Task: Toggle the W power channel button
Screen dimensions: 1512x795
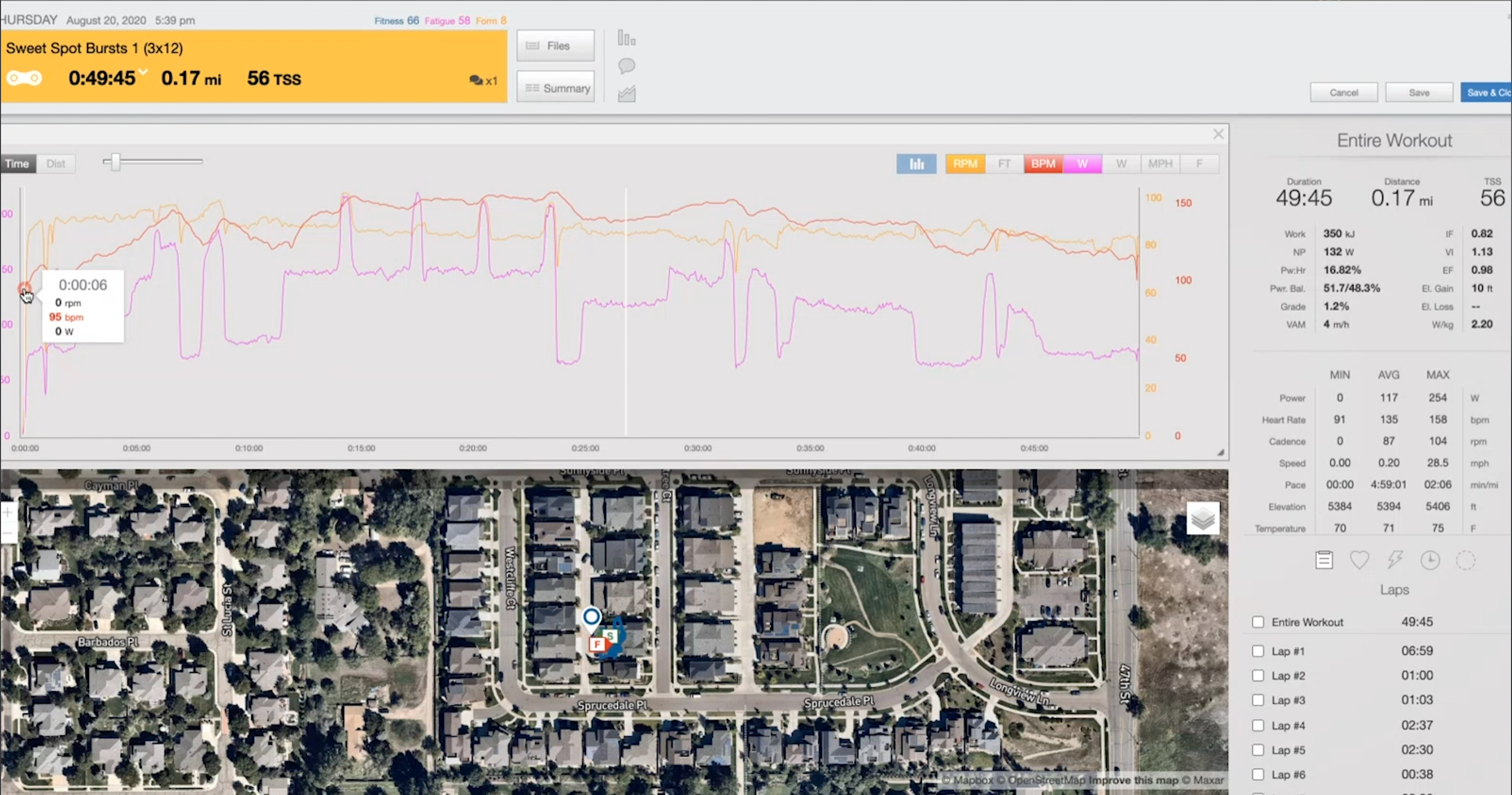Action: click(1083, 163)
